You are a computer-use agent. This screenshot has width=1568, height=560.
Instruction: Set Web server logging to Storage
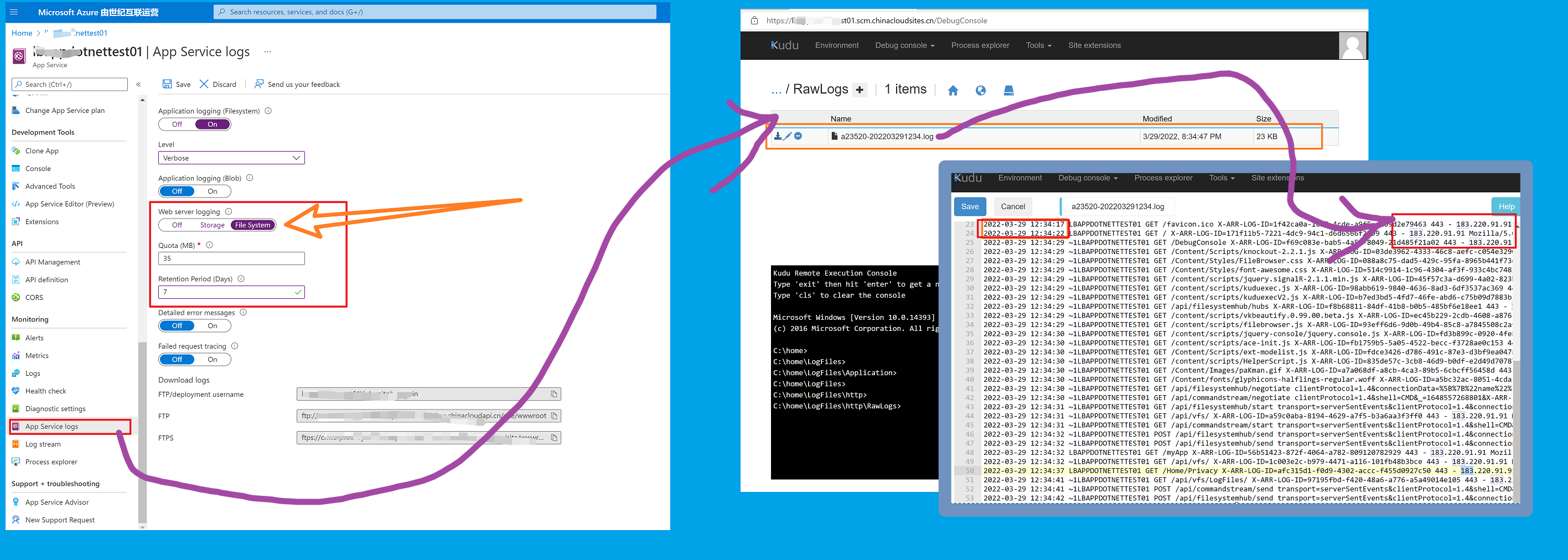point(212,225)
